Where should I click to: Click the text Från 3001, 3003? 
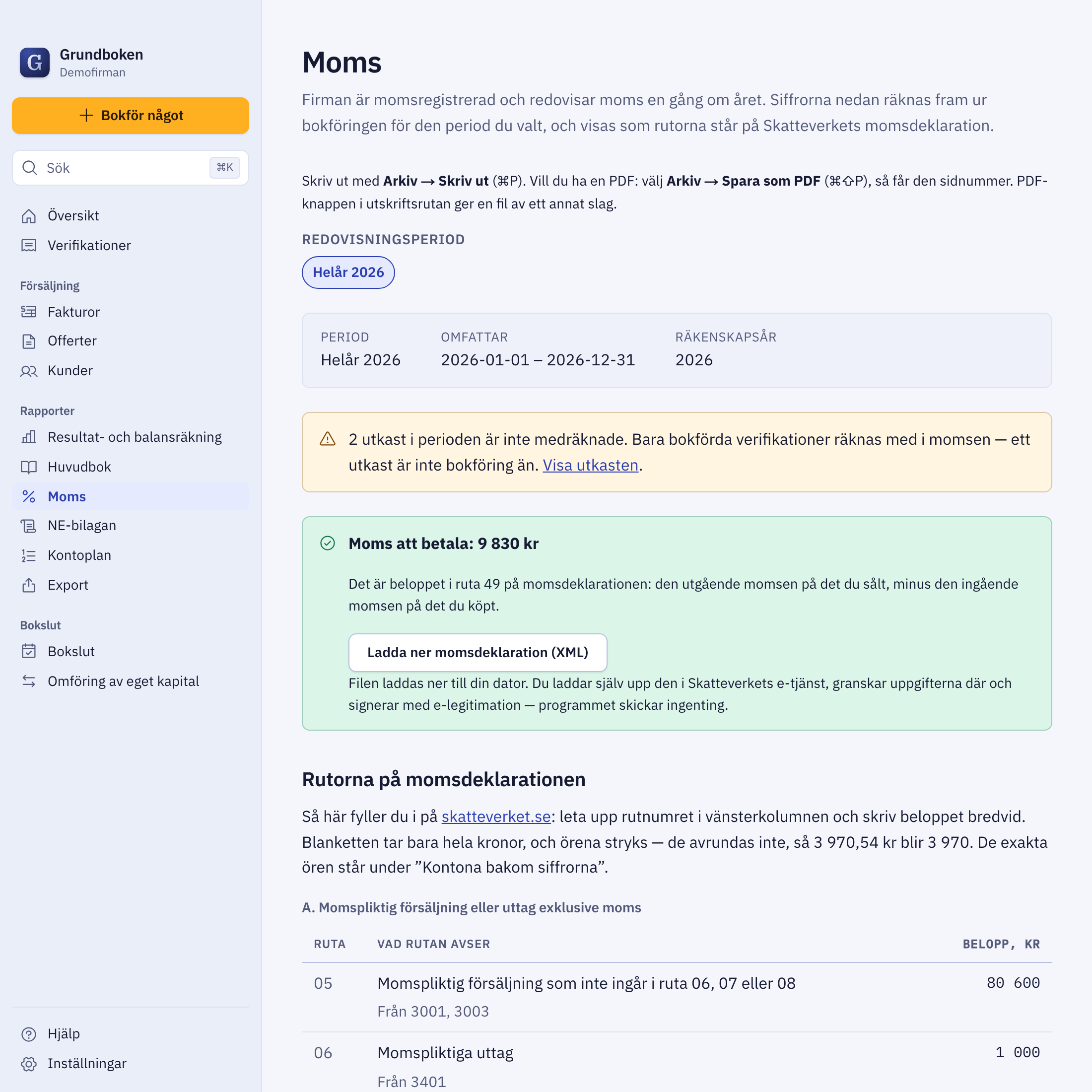[x=433, y=1011]
